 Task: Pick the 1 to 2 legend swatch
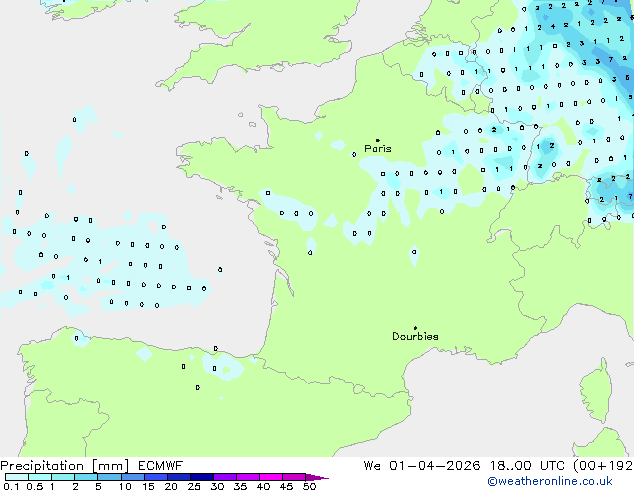point(63,477)
